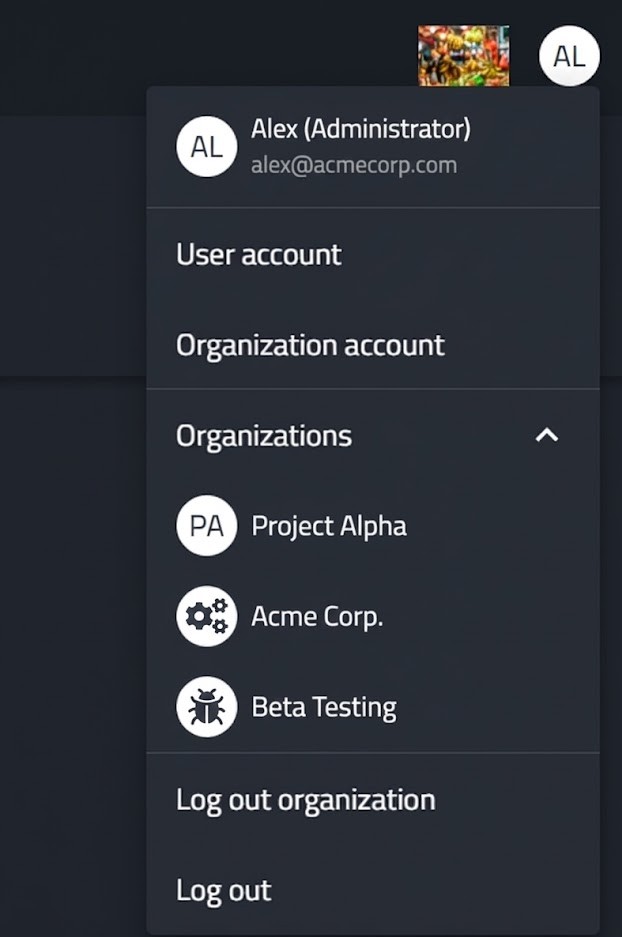Open the Organization account menu entry
Image resolution: width=622 pixels, height=937 pixels.
pos(373,345)
